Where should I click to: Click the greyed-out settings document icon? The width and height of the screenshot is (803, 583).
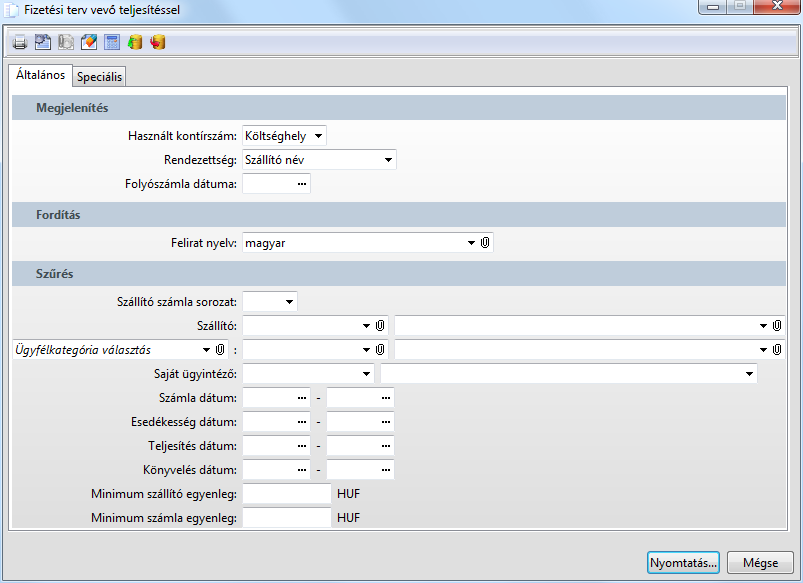coord(66,42)
